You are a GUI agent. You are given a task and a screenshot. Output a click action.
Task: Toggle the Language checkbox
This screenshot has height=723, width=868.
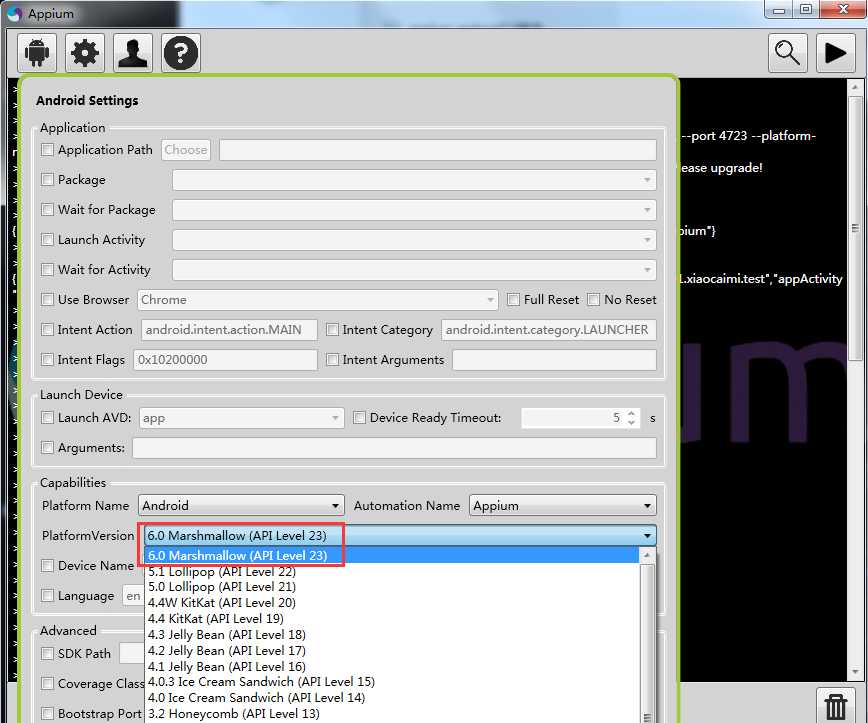48,595
